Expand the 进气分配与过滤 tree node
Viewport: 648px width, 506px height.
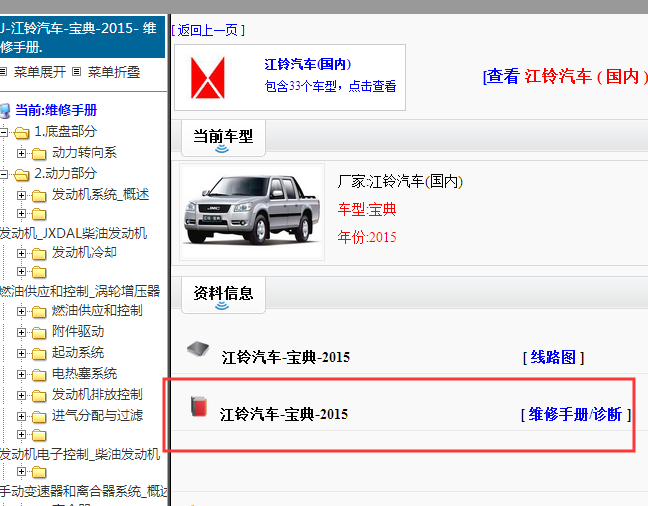[21, 416]
